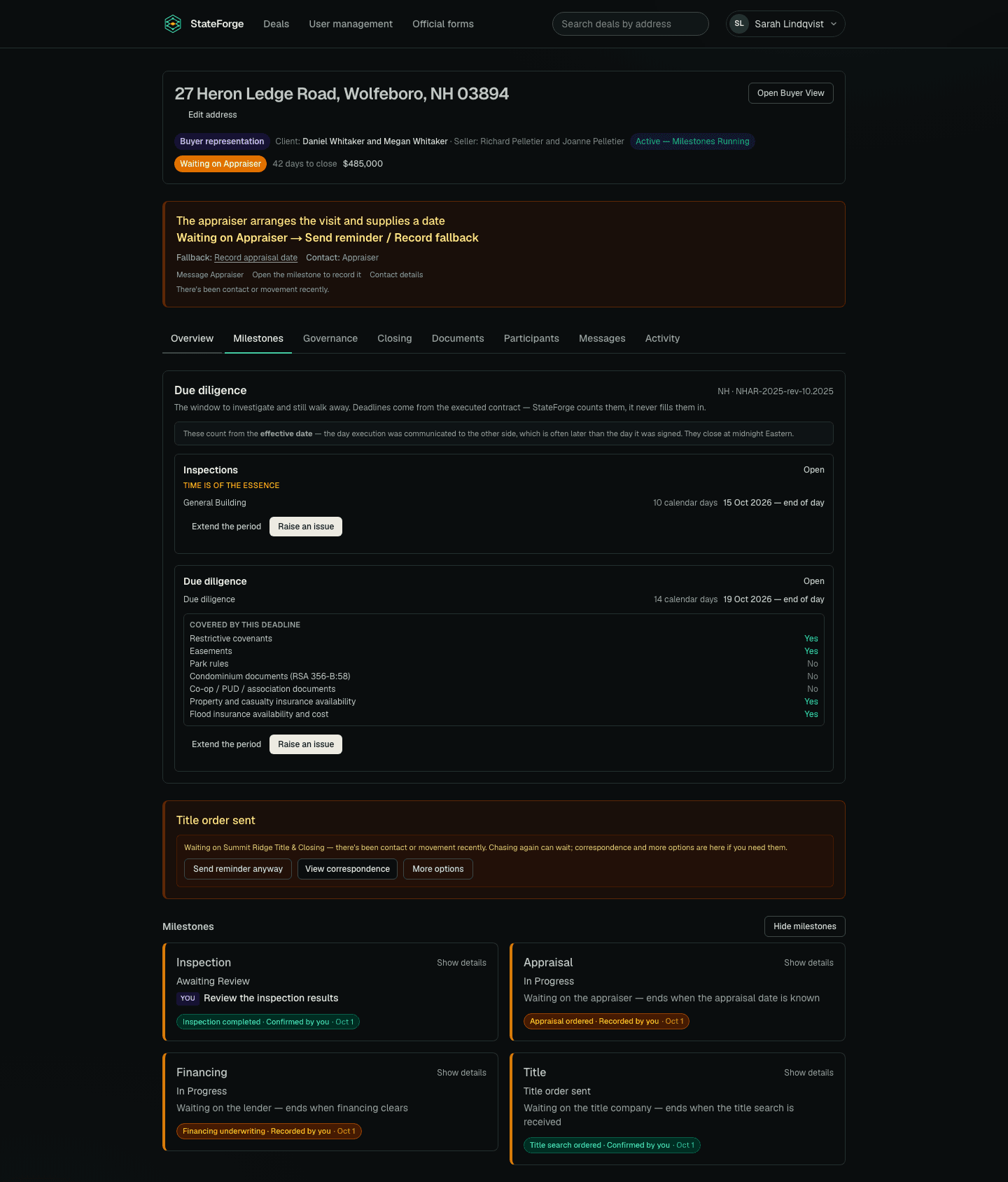Screen dimensions: 1008x1182
Task: Click the Title search ordered status chip
Action: click(x=612, y=1146)
